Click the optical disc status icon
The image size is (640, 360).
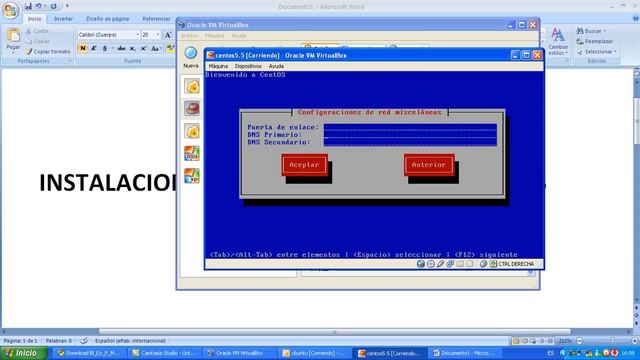point(431,264)
